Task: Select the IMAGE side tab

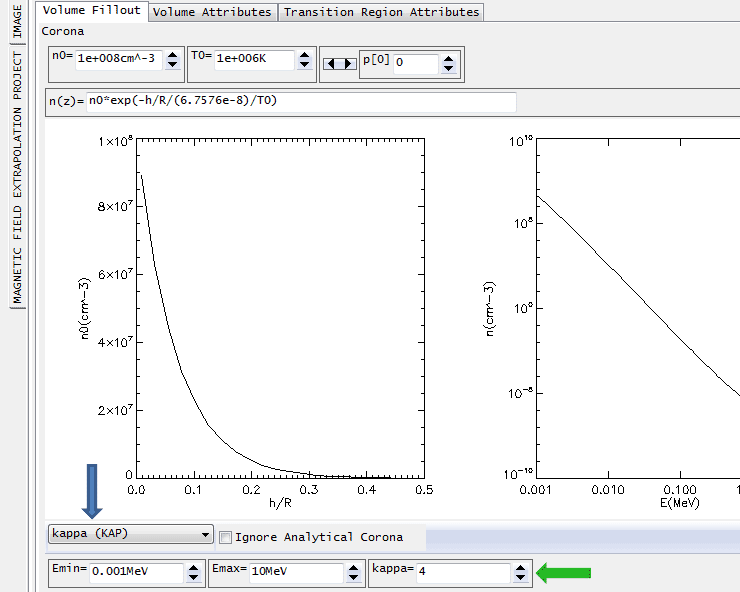Action: point(17,22)
